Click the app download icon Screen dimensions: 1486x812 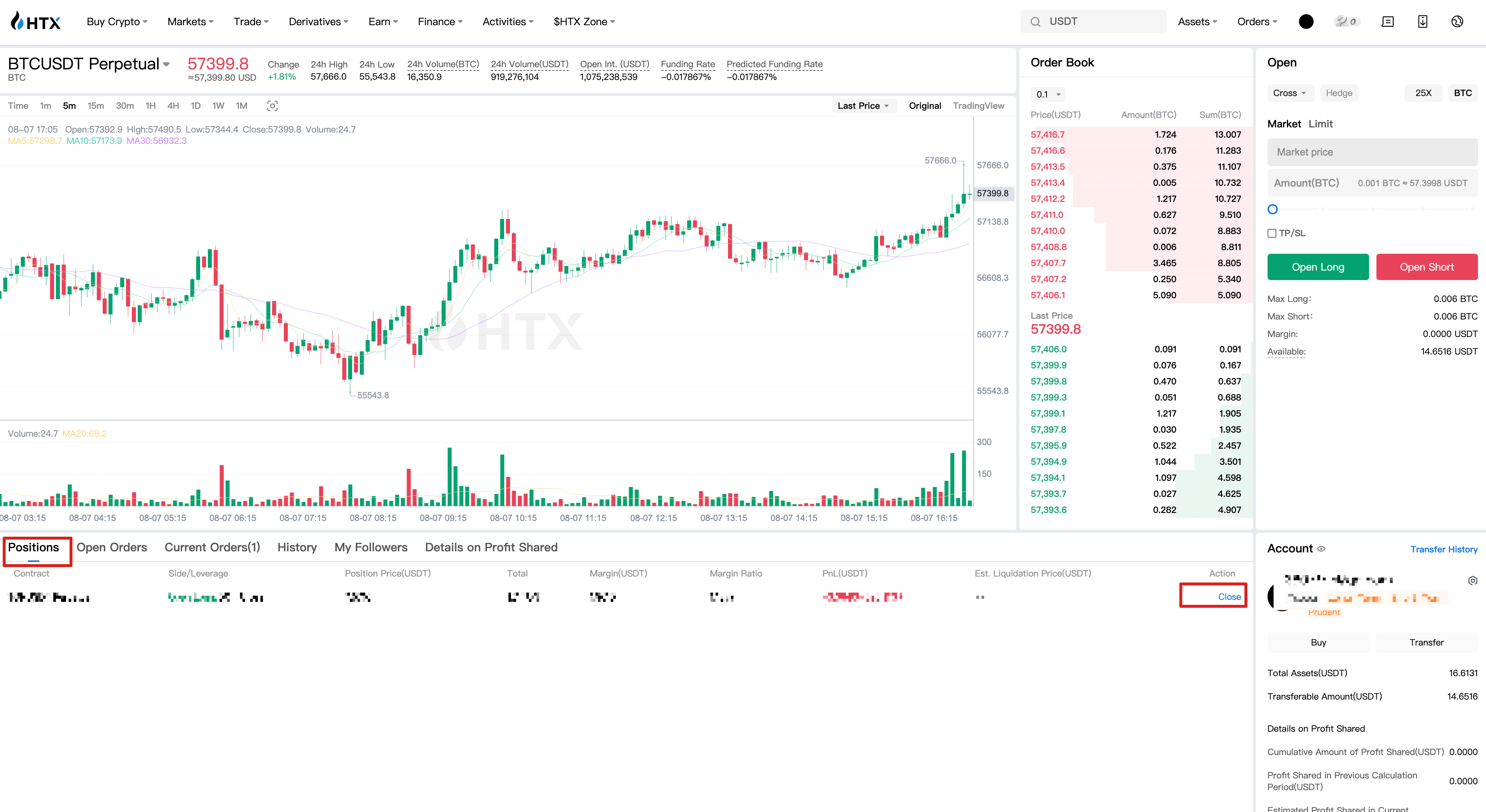pyautogui.click(x=1422, y=21)
